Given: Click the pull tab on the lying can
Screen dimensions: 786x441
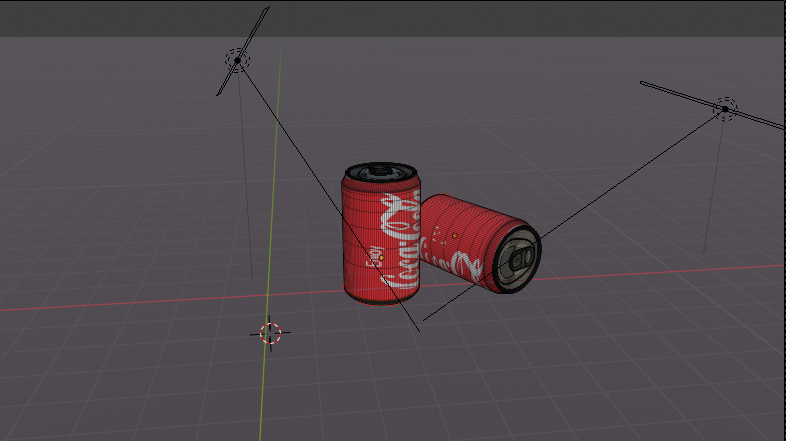Looking at the screenshot, I should 522,259.
